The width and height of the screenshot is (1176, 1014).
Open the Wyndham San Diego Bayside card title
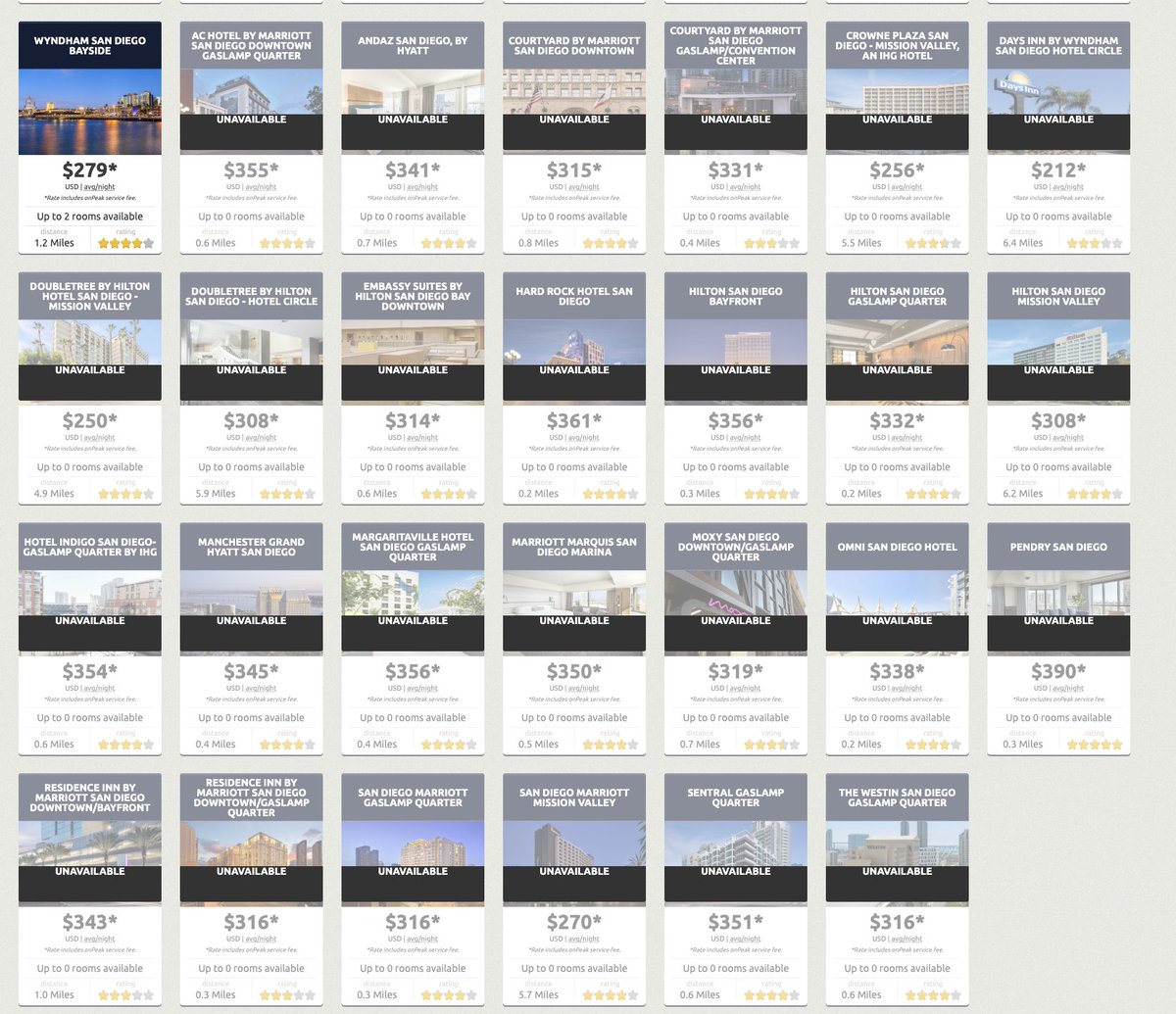(x=90, y=46)
